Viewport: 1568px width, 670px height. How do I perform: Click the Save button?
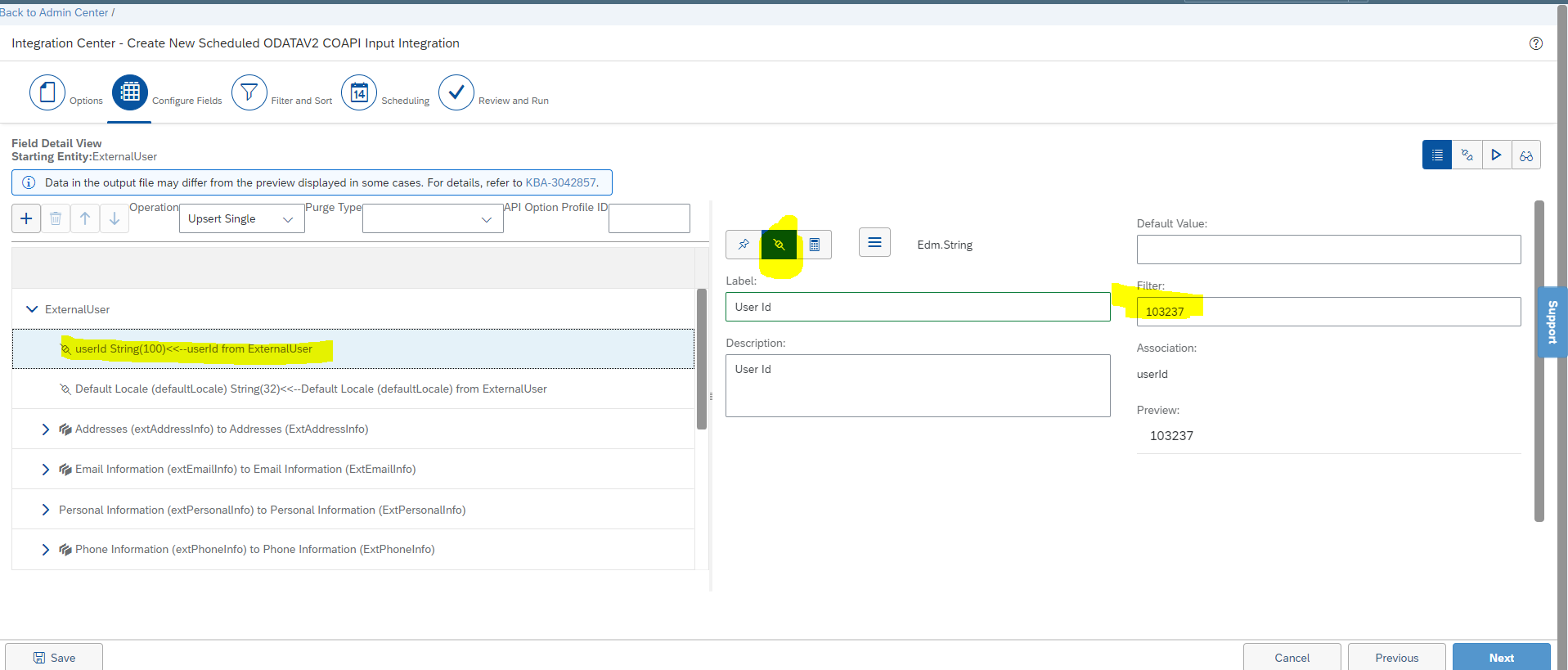point(54,658)
